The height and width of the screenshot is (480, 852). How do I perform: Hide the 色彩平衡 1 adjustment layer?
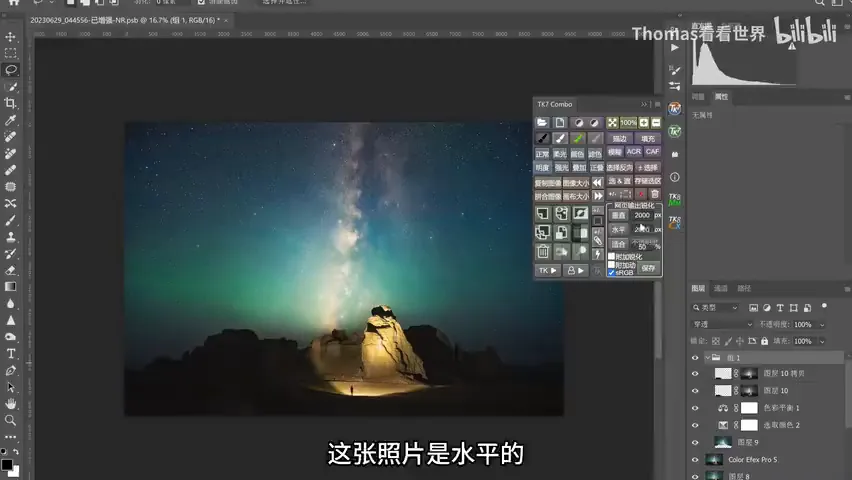click(695, 408)
